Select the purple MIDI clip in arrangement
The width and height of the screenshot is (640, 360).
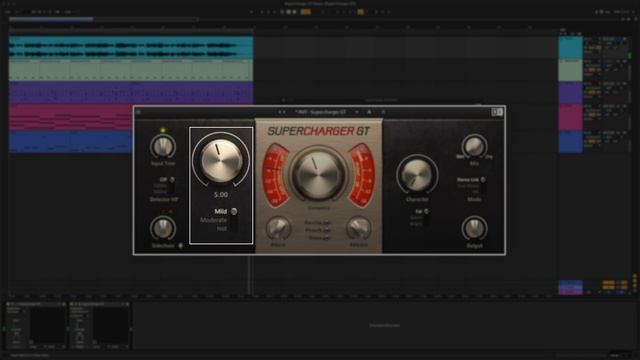click(x=131, y=92)
